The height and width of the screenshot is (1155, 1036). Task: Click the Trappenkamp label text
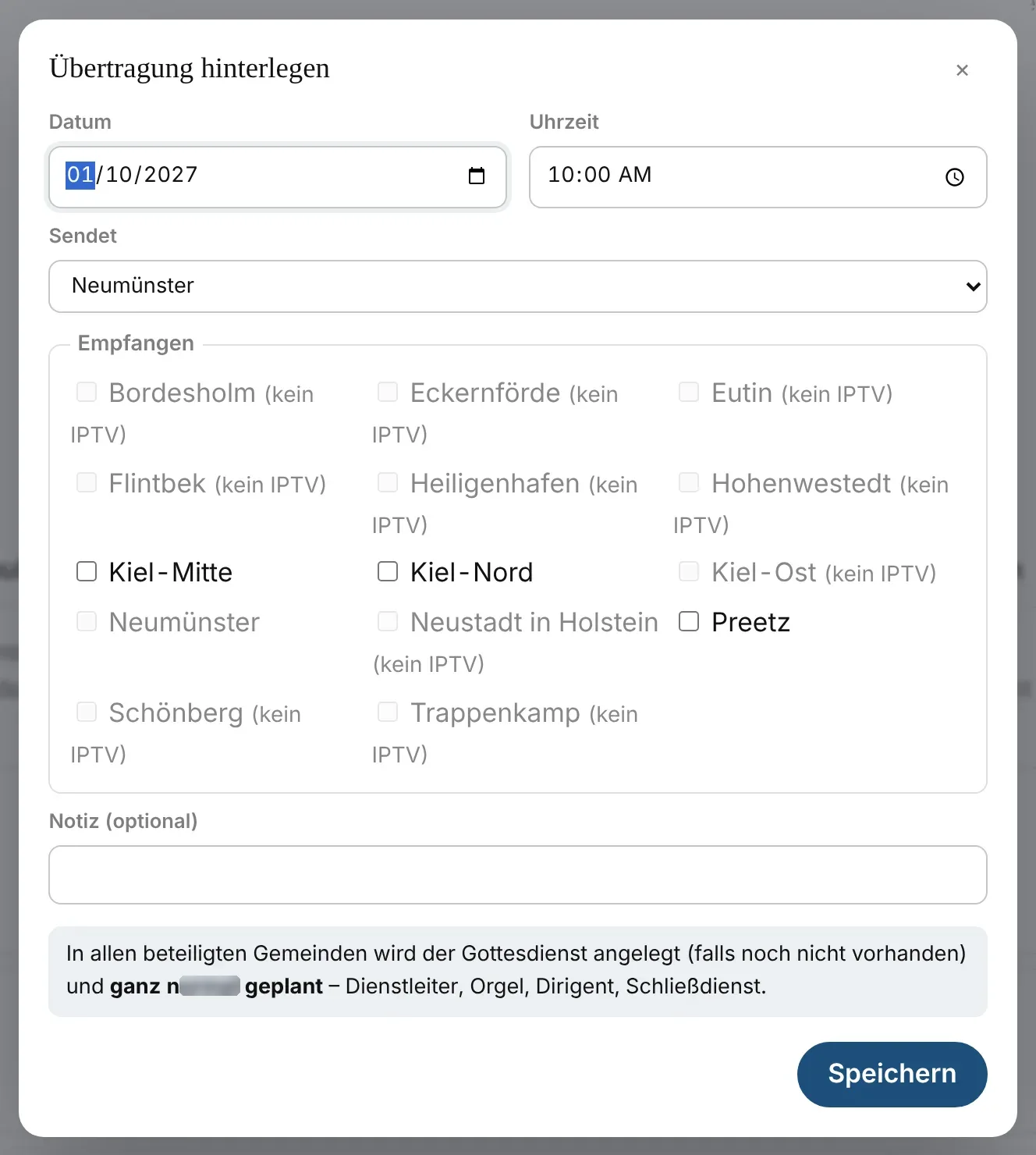pos(495,713)
